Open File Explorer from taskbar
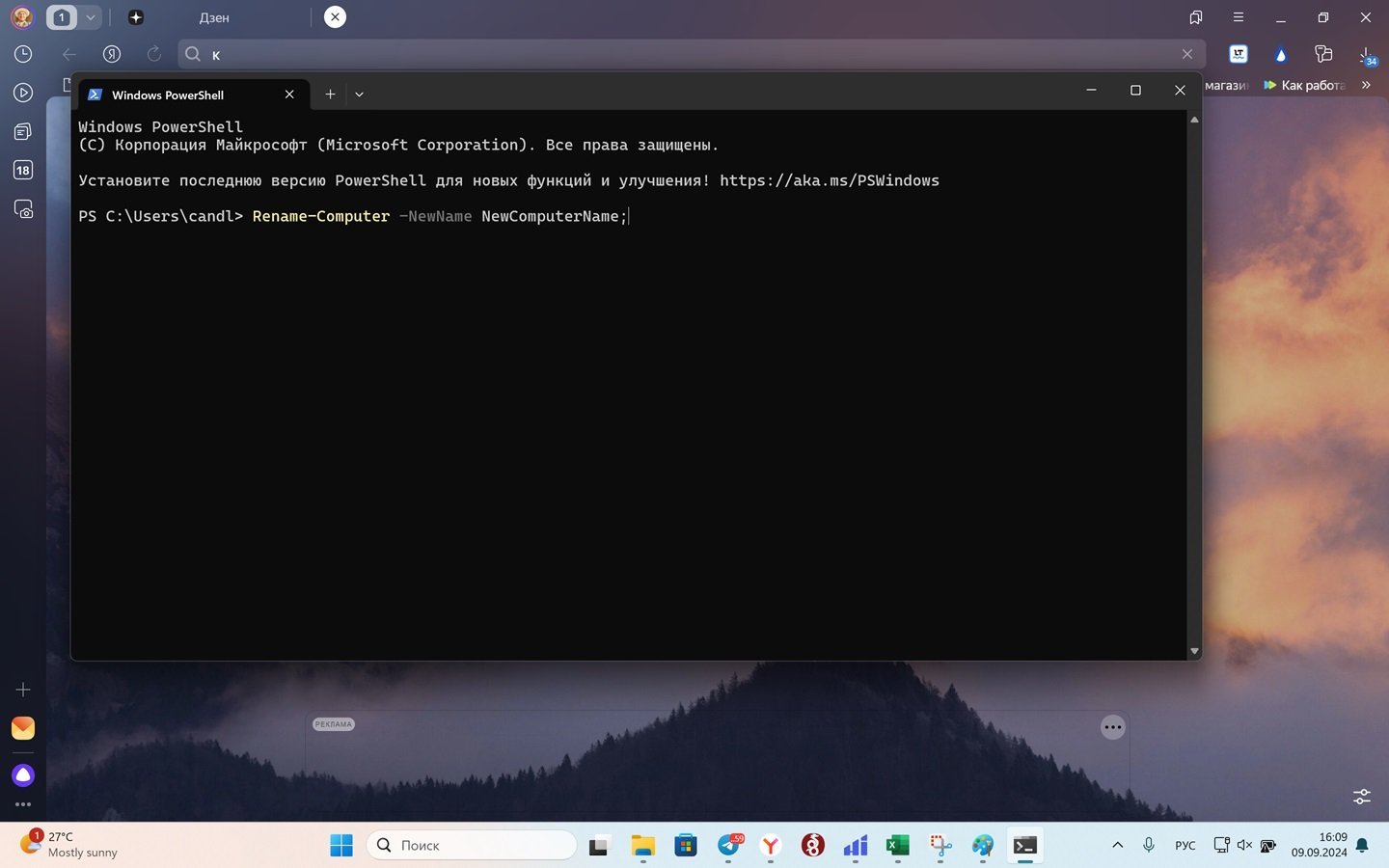Viewport: 1389px width, 868px height. click(x=643, y=846)
